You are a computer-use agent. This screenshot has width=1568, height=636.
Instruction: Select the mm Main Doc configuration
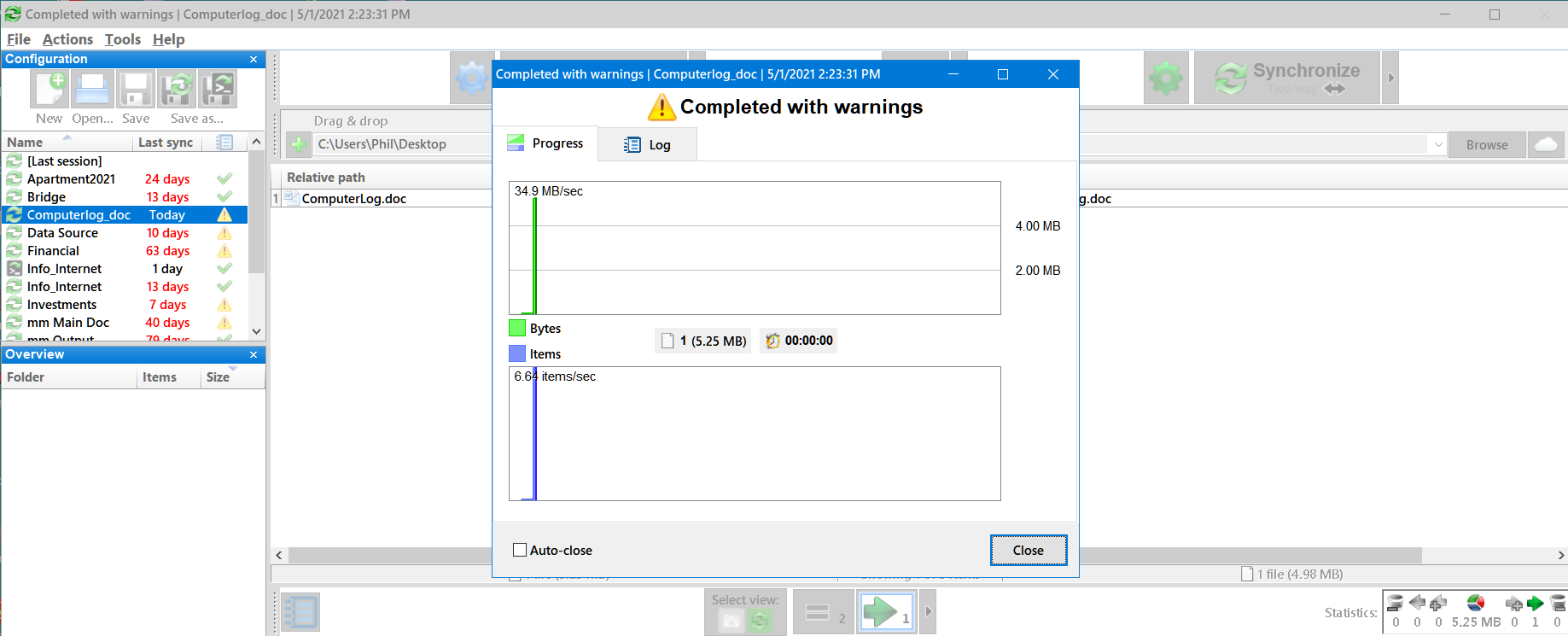pyautogui.click(x=125, y=322)
